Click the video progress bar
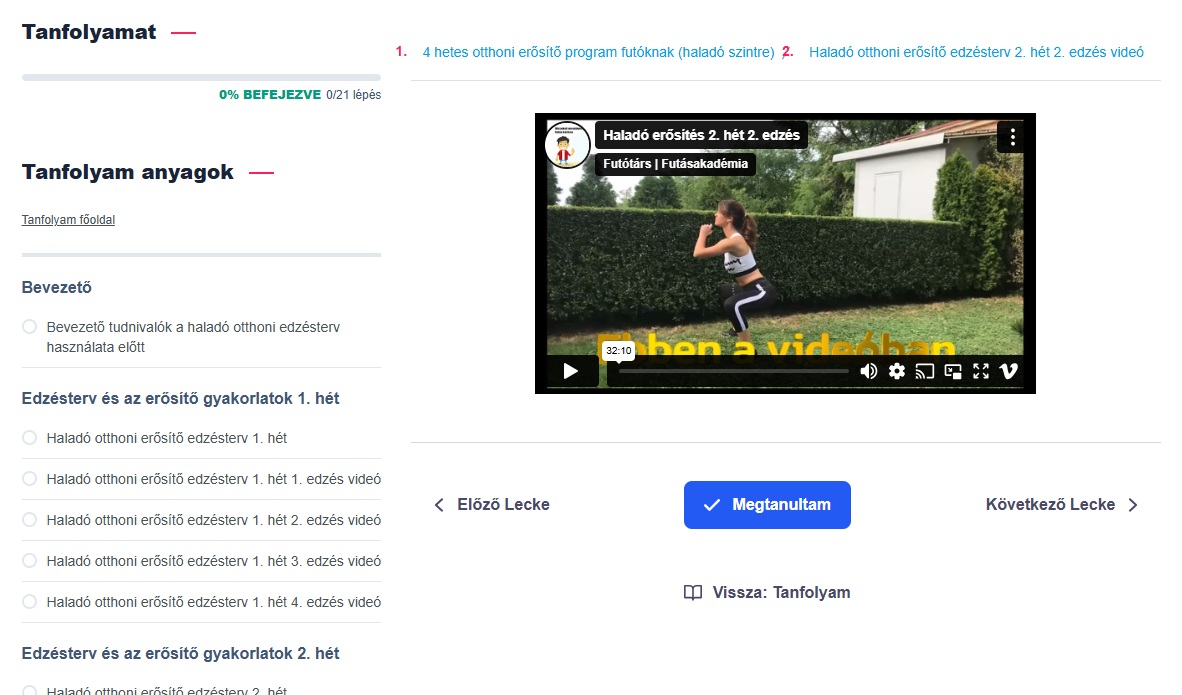Viewport: 1182px width, 695px height. [733, 371]
